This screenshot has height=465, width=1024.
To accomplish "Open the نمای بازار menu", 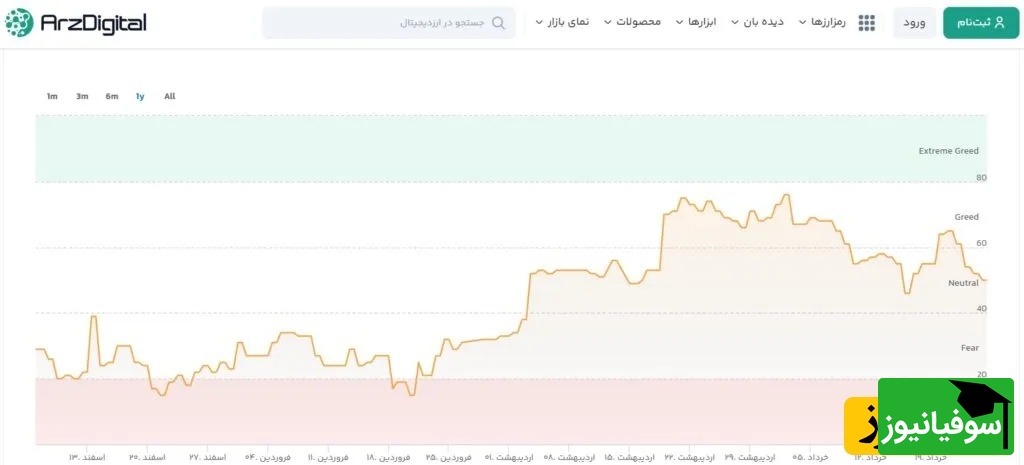I will [562, 22].
